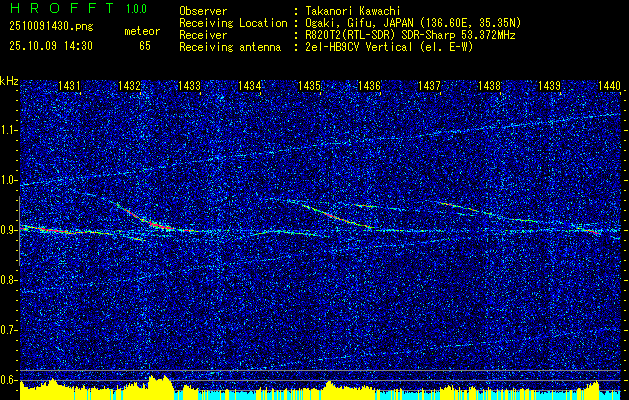
Task: Click time marker 1432
Action: pos(129,85)
